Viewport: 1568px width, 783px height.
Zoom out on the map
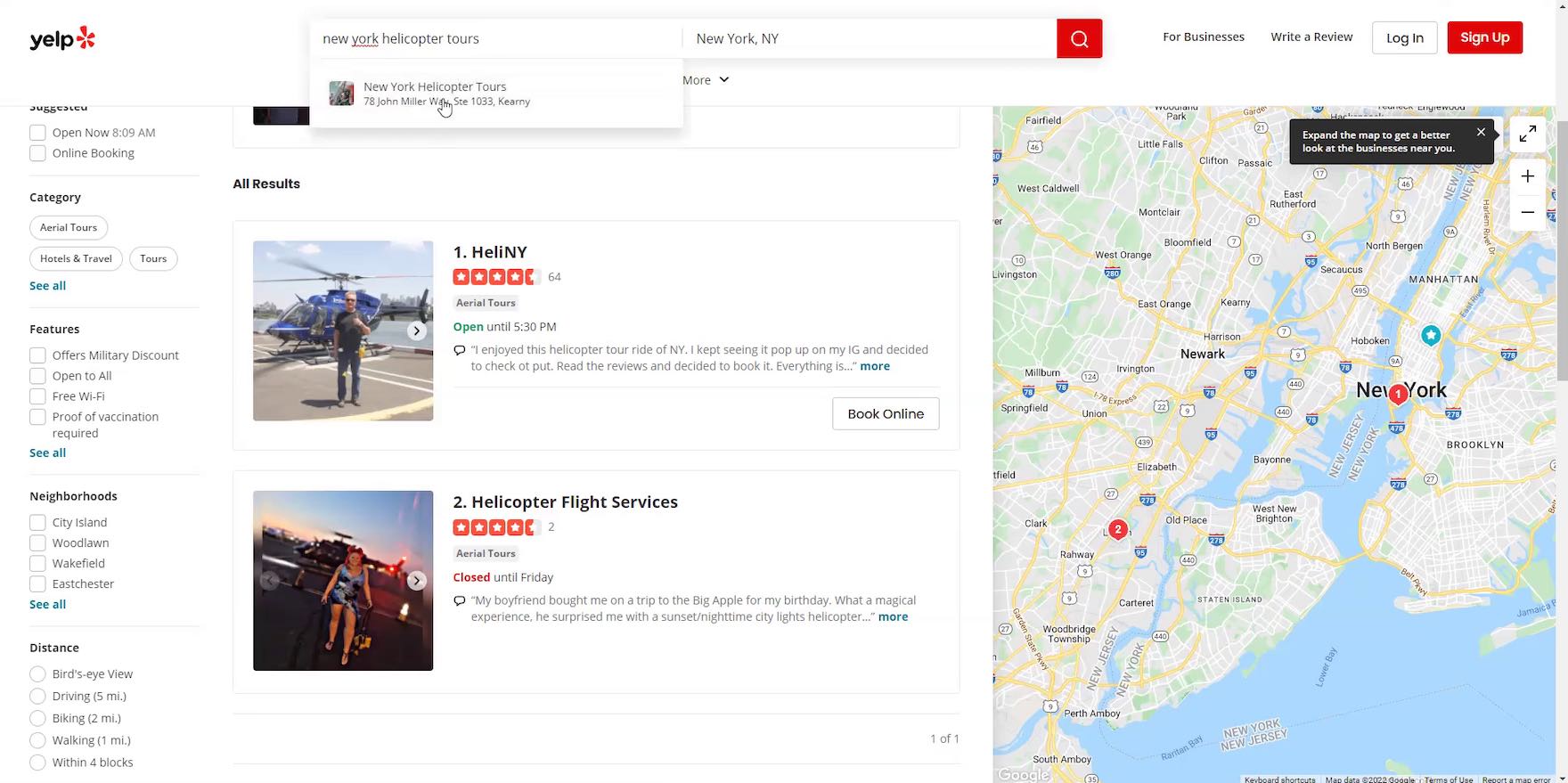(1527, 212)
